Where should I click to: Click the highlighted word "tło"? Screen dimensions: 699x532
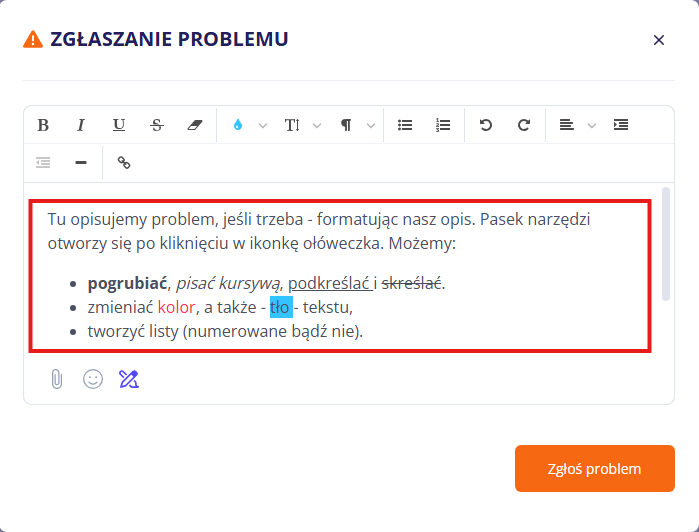click(280, 307)
